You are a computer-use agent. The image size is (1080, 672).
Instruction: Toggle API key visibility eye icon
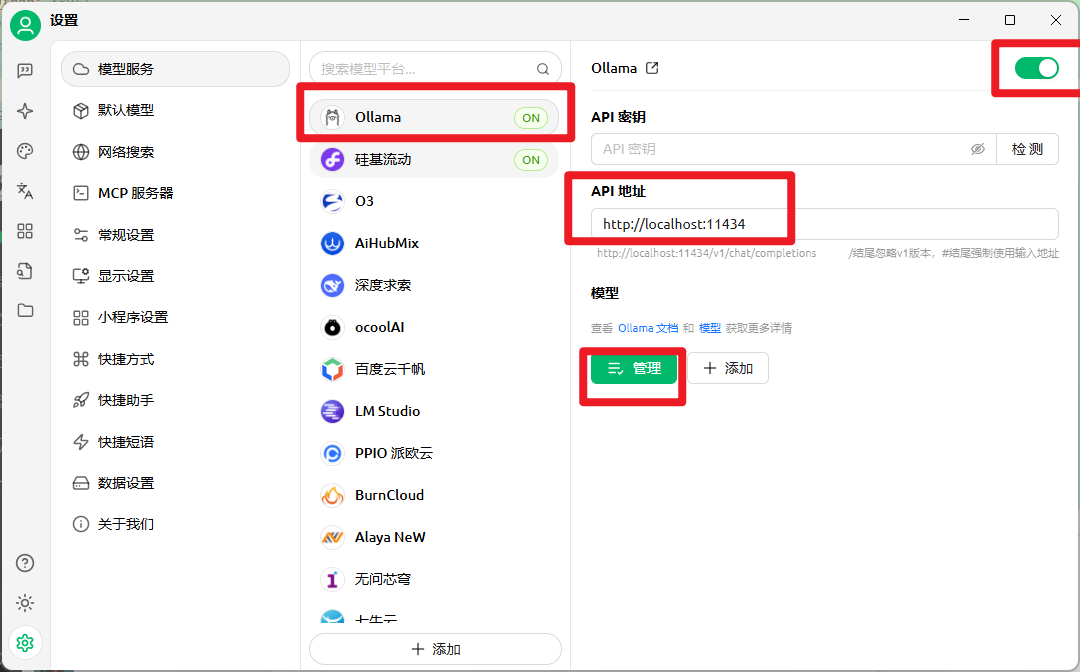point(977,149)
